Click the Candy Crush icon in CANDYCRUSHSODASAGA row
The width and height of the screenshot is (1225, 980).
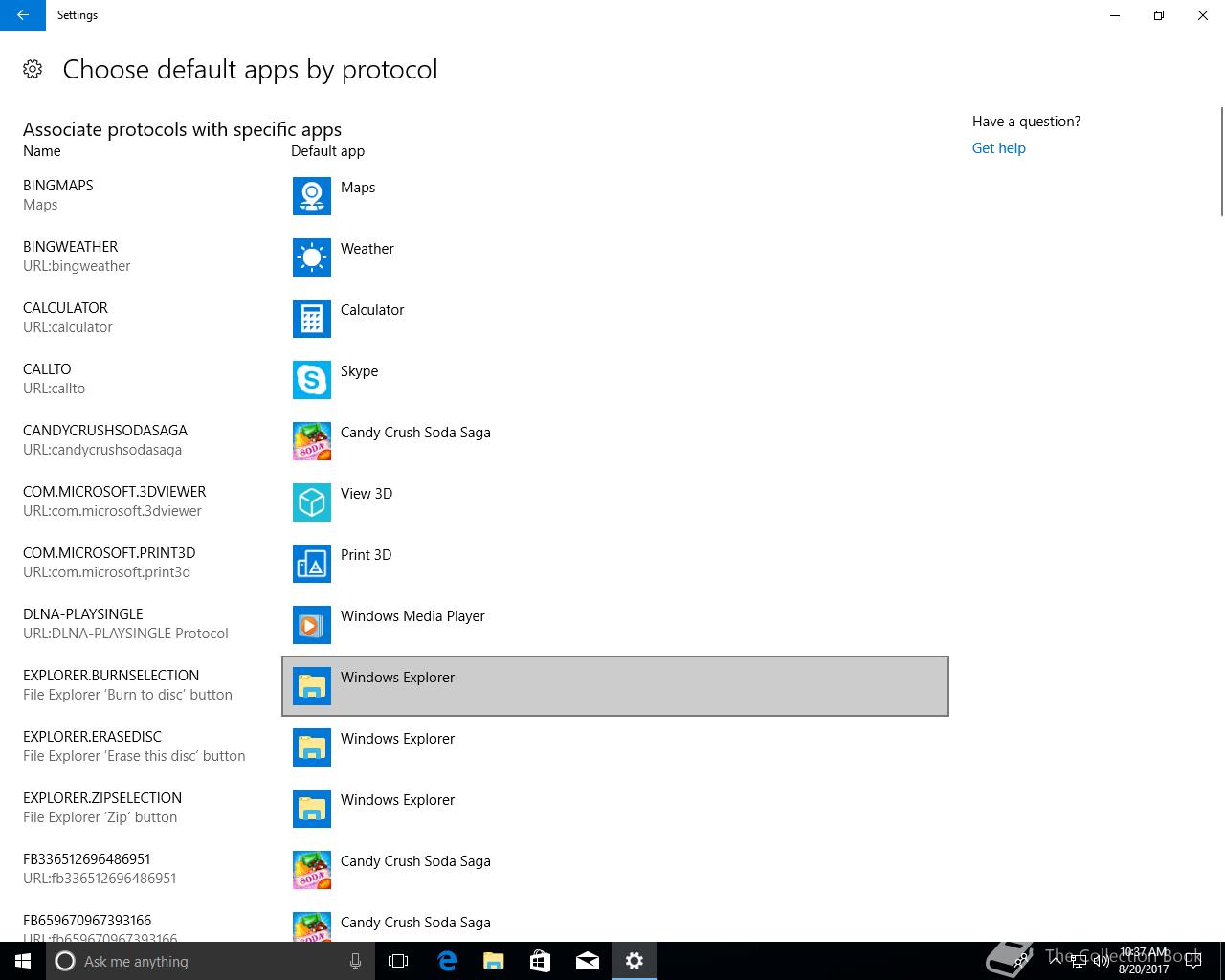click(312, 441)
